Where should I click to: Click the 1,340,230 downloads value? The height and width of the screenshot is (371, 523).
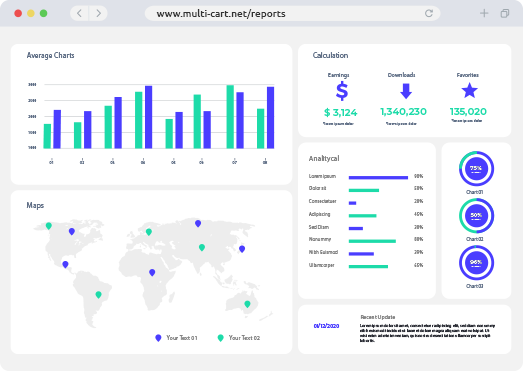point(403,111)
